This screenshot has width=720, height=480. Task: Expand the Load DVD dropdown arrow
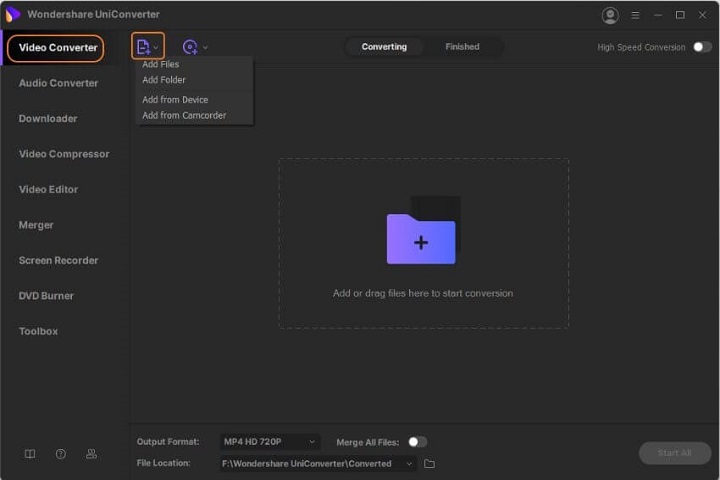tap(205, 47)
